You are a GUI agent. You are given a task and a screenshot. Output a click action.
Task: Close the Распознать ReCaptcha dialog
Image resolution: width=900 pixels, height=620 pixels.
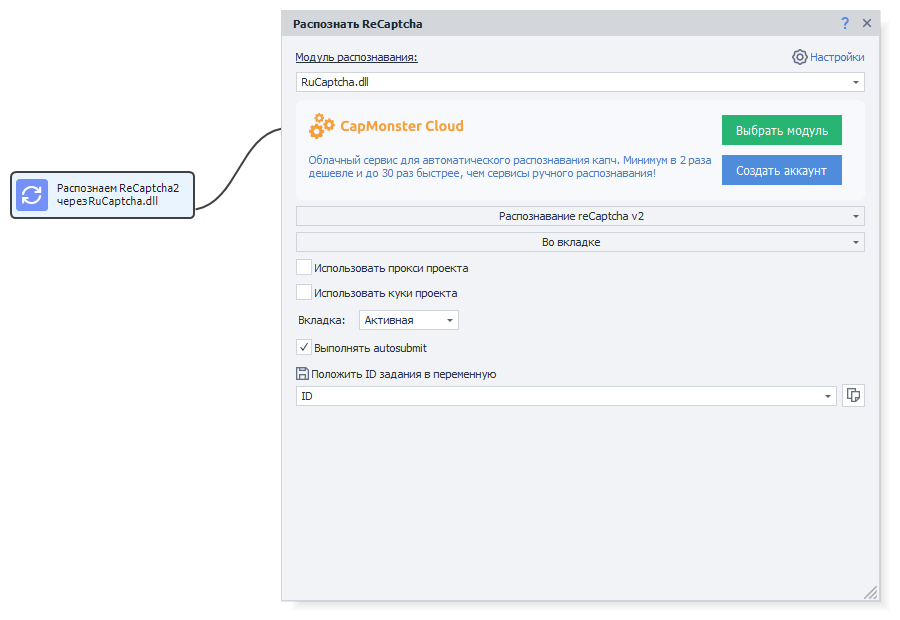tap(867, 23)
